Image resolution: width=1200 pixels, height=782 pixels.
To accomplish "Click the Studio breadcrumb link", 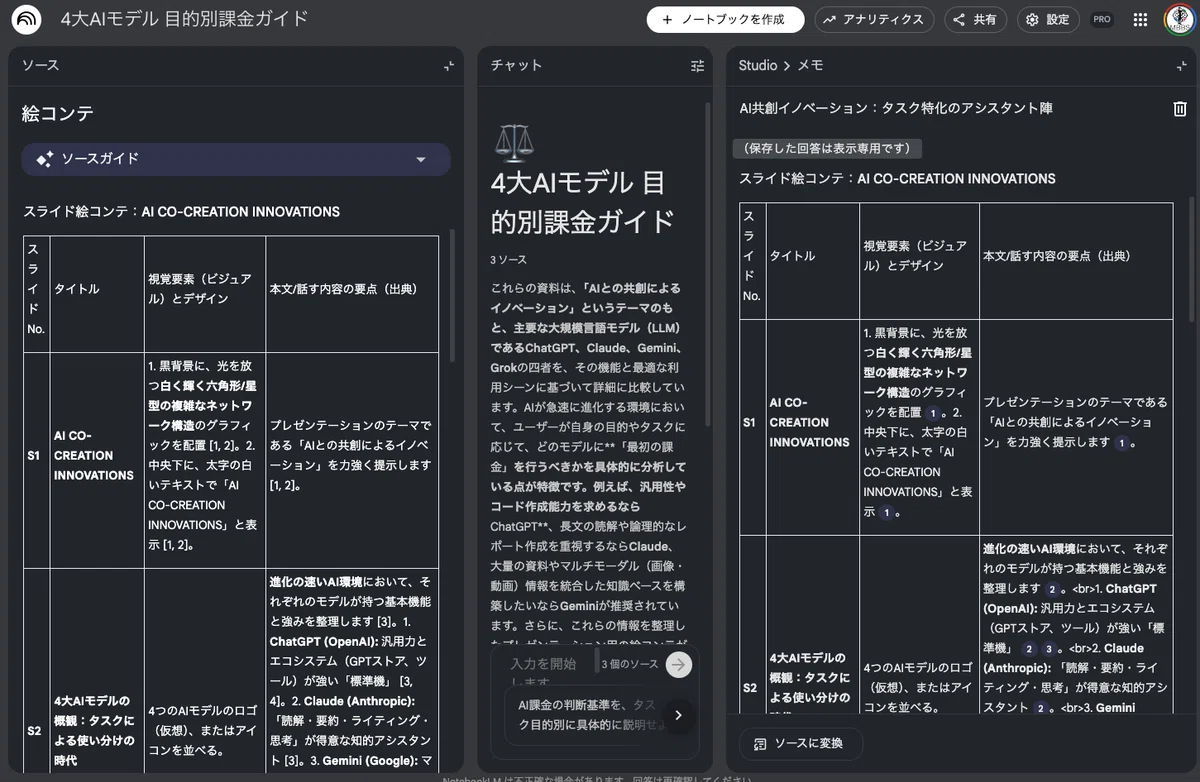I will (758, 65).
